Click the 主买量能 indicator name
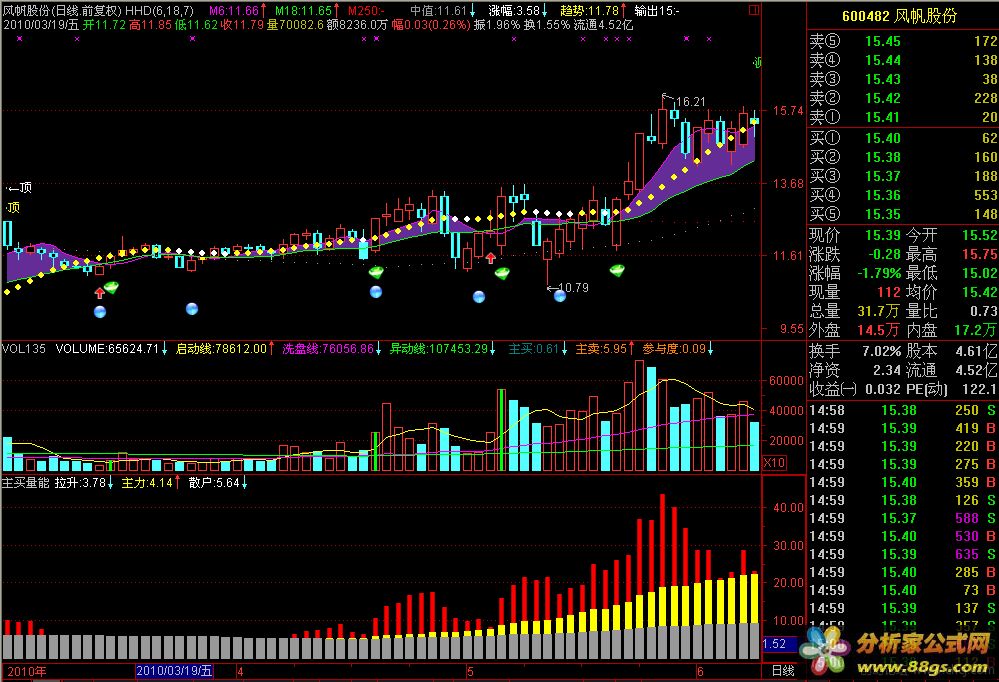This screenshot has width=999, height=682. pyautogui.click(x=25, y=482)
